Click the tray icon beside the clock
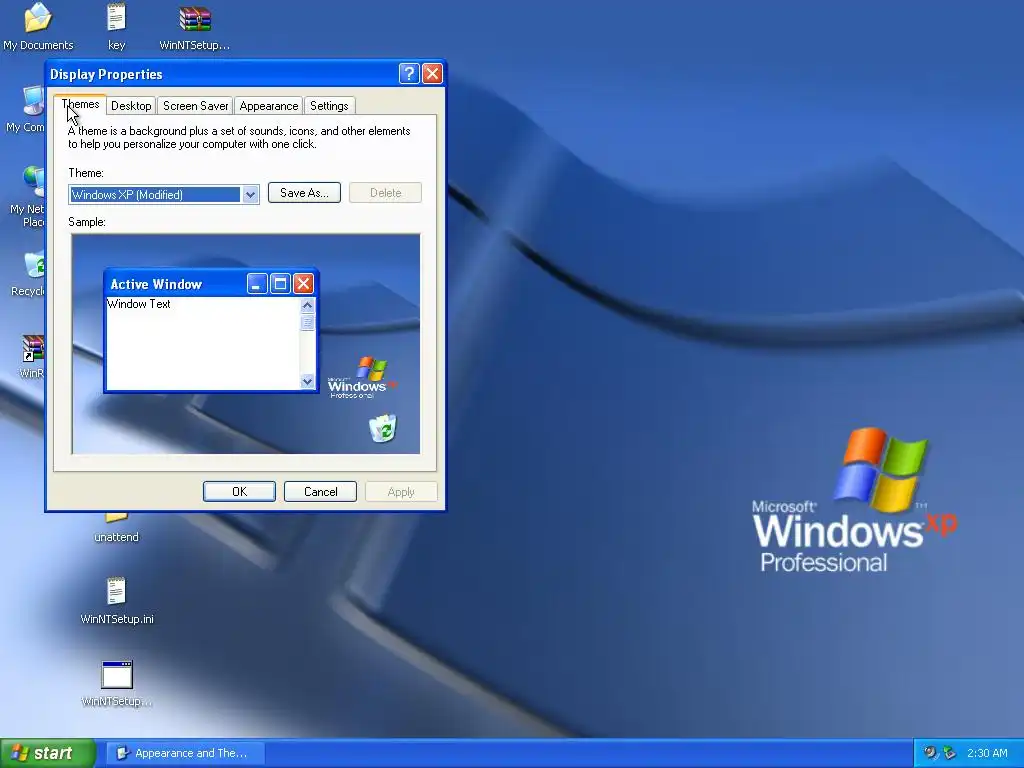The height and width of the screenshot is (768, 1024). coord(950,753)
